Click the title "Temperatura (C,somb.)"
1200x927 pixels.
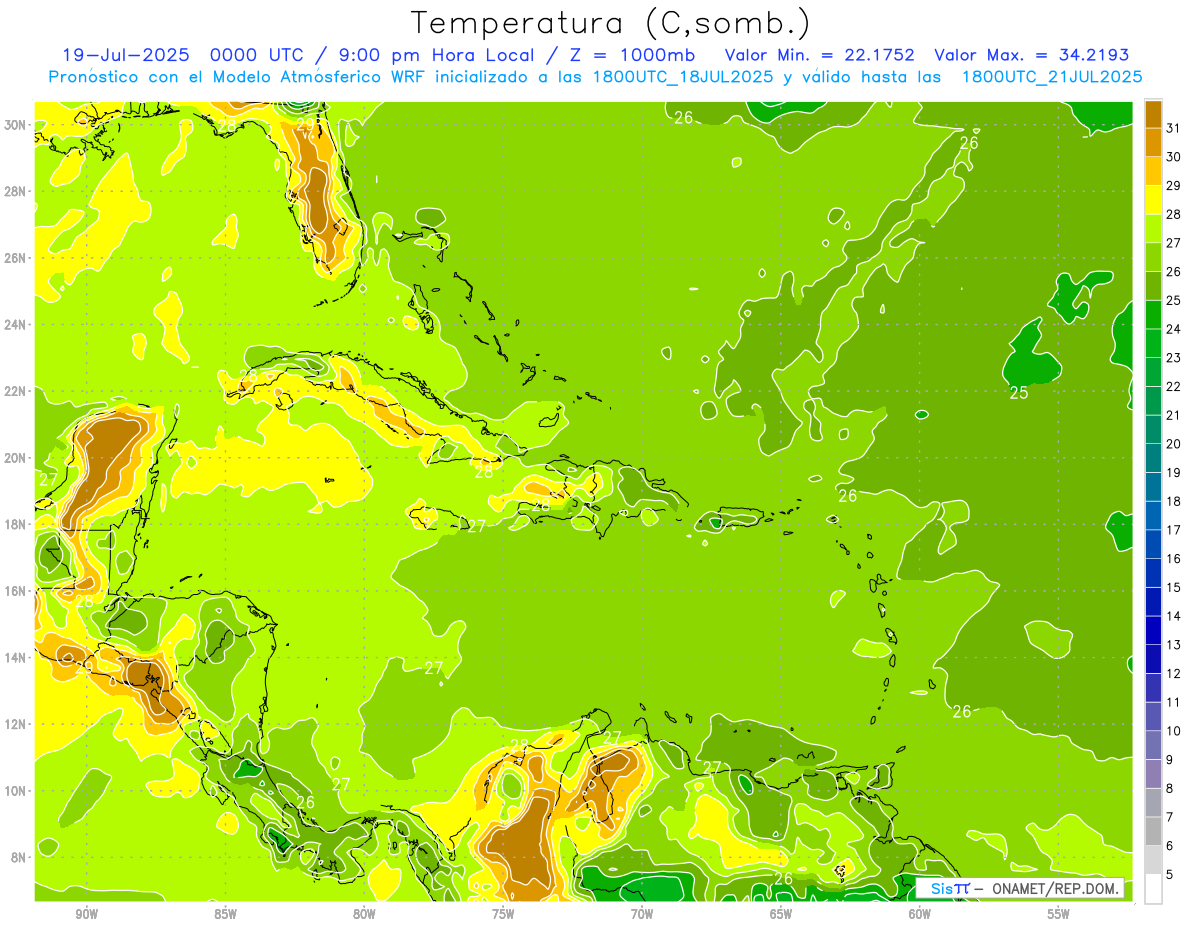point(610,23)
